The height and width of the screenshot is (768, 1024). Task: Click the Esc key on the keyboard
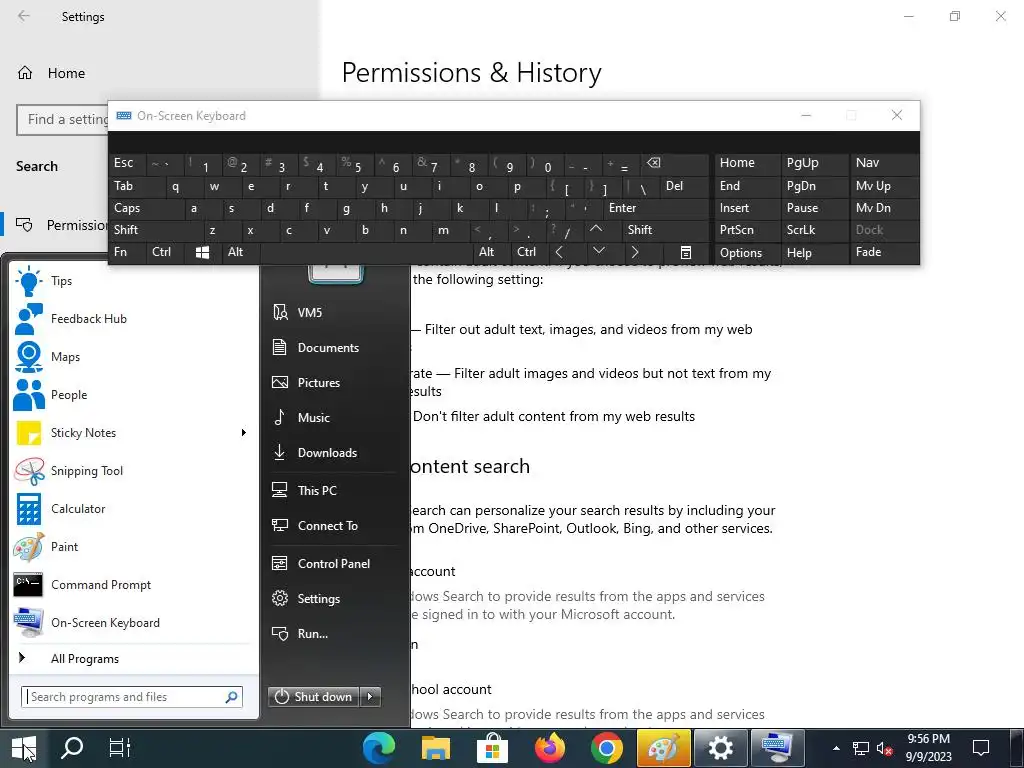pos(127,163)
